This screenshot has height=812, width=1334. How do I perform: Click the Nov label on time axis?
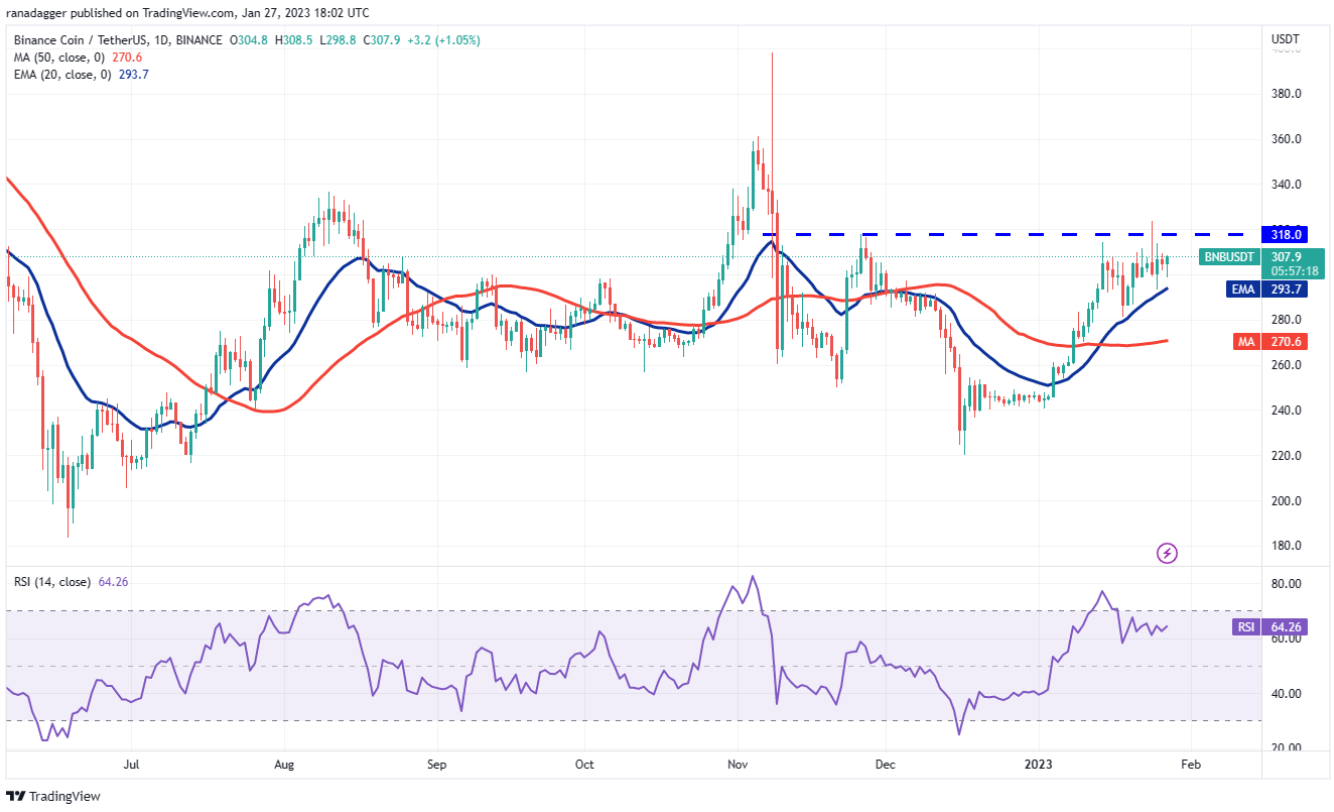click(738, 765)
